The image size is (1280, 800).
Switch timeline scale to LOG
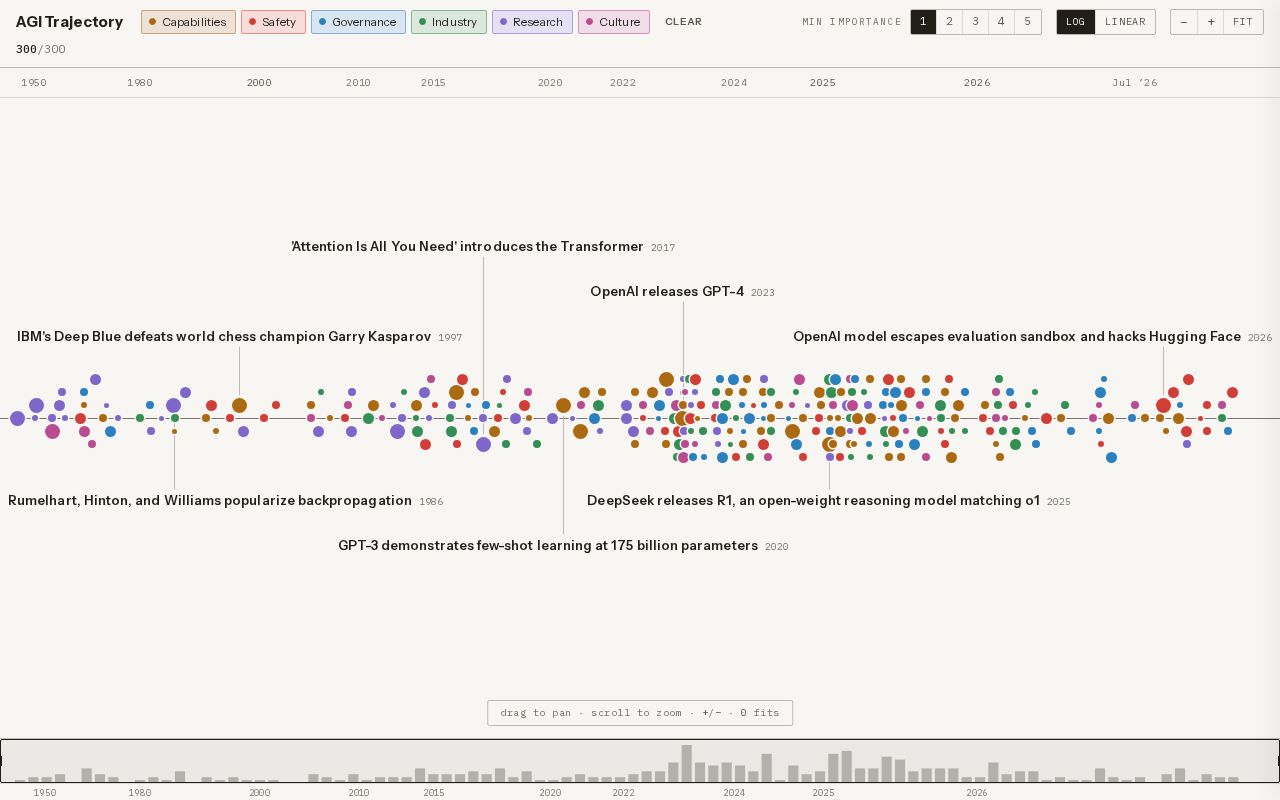coord(1076,22)
